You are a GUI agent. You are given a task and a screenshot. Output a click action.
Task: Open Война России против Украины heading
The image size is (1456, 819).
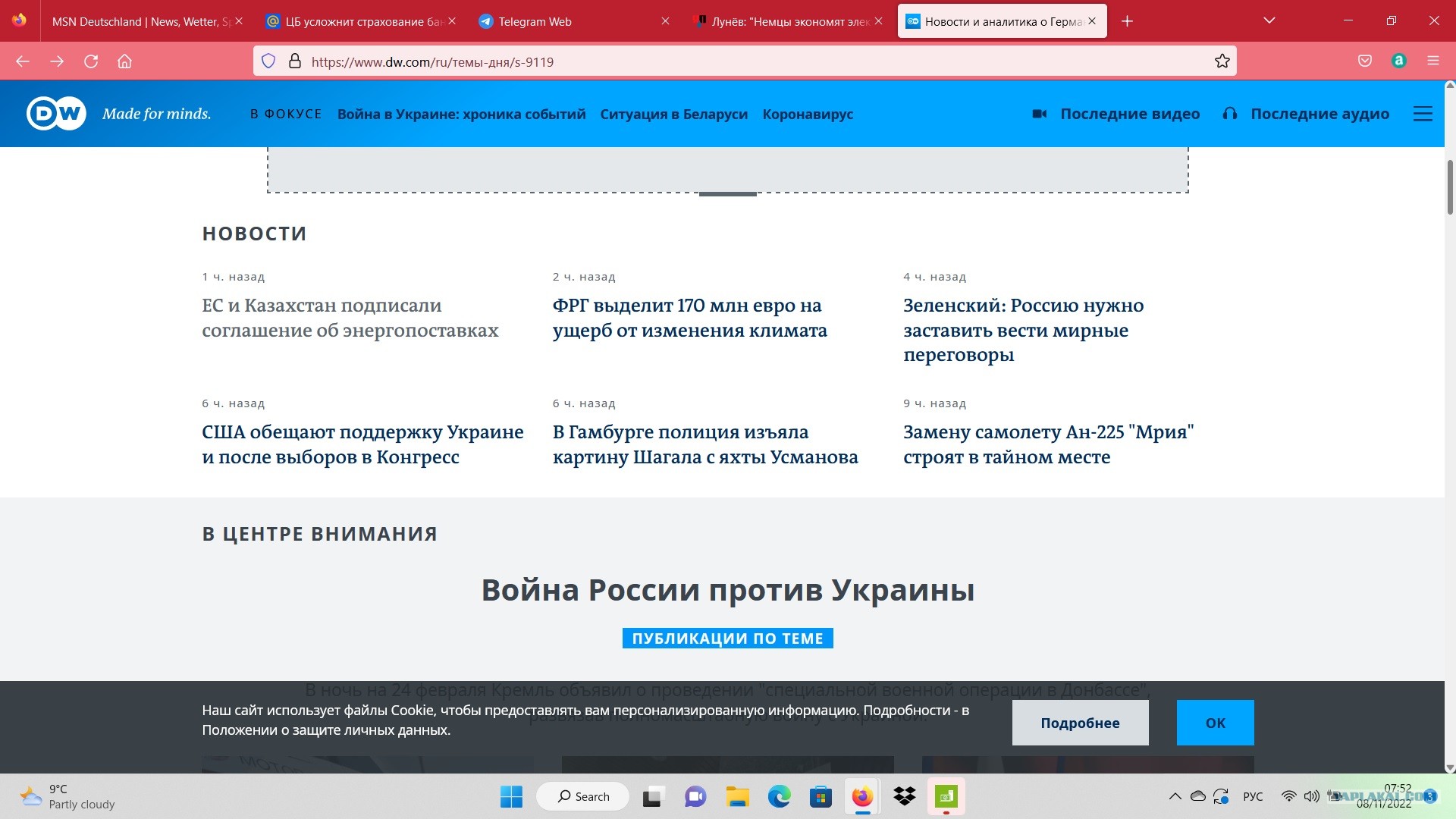pos(728,590)
